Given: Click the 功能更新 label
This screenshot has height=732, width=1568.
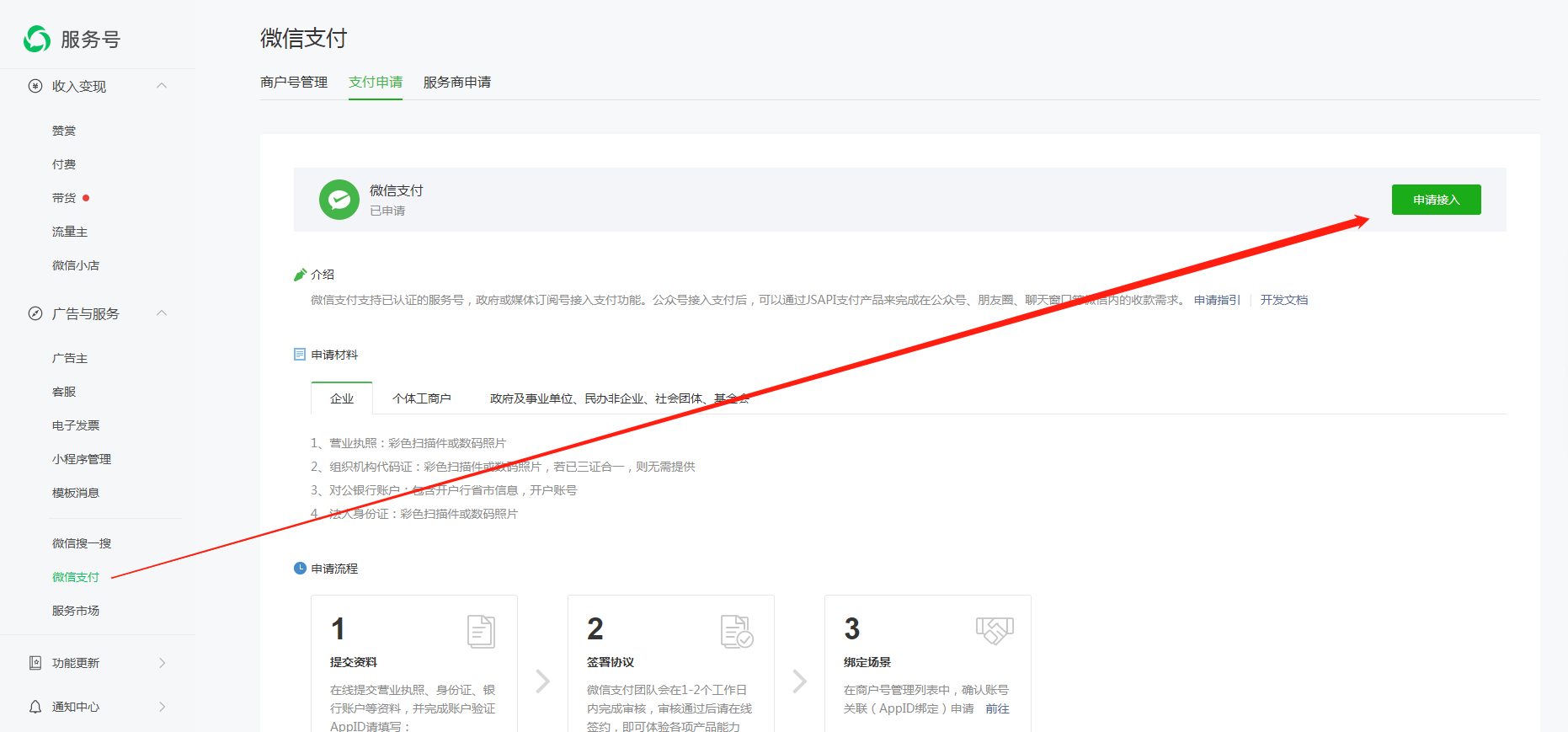Looking at the screenshot, I should (76, 663).
